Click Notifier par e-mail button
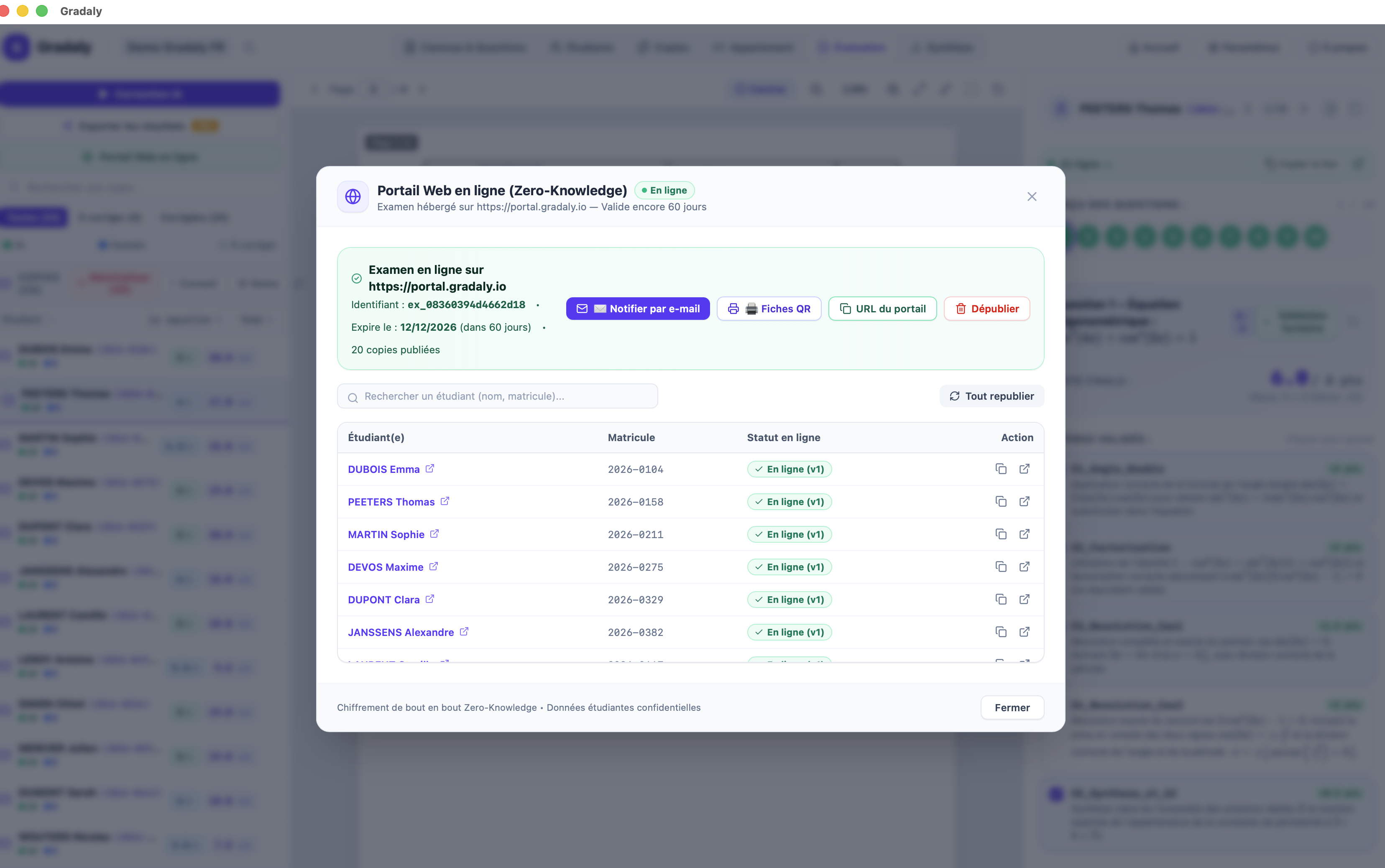The width and height of the screenshot is (1385, 868). pos(638,309)
